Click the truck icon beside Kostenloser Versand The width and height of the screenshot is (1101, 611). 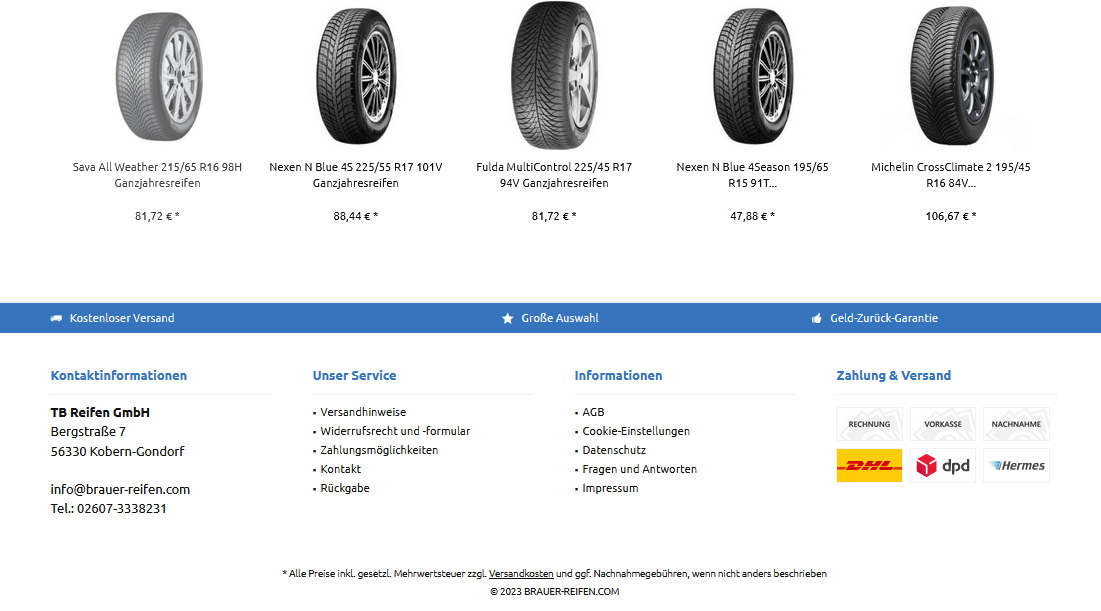(x=56, y=318)
